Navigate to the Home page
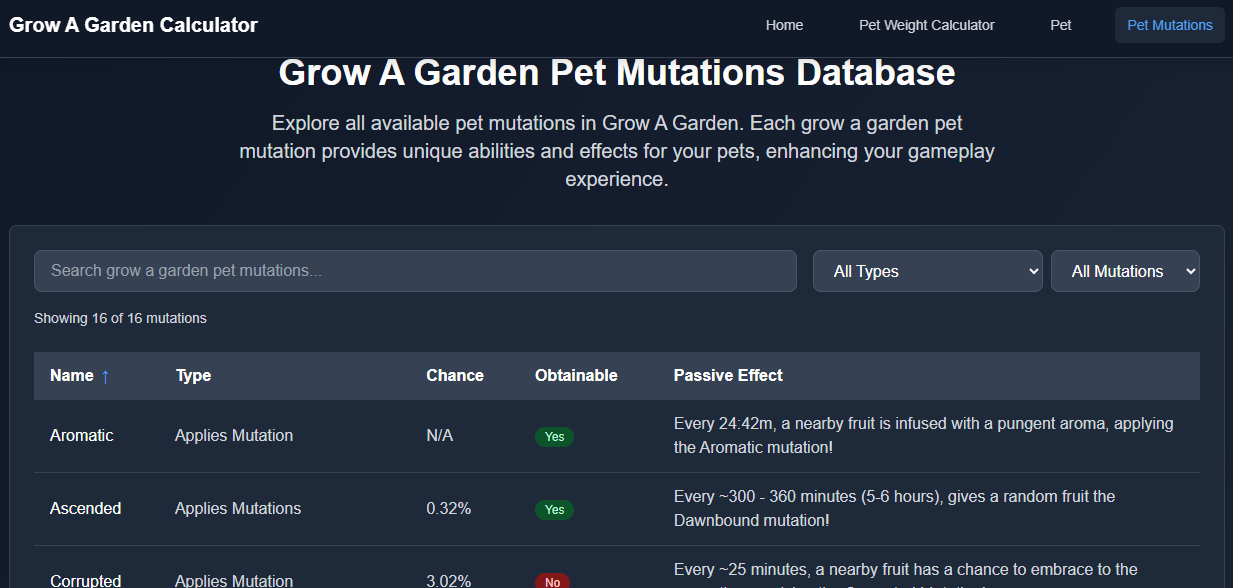 point(784,24)
